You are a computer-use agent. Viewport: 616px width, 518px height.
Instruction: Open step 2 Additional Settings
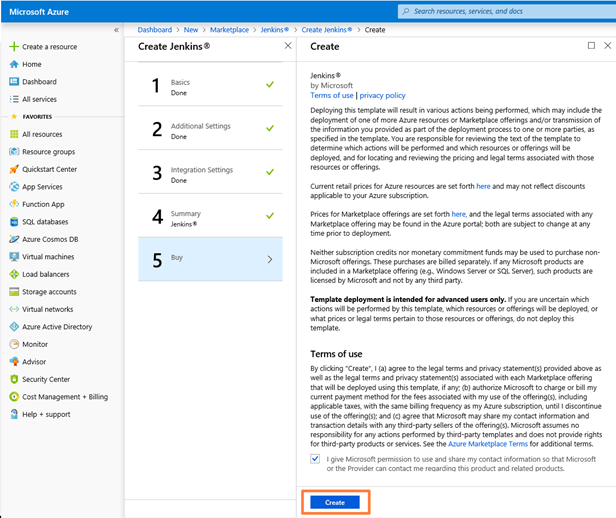point(210,129)
